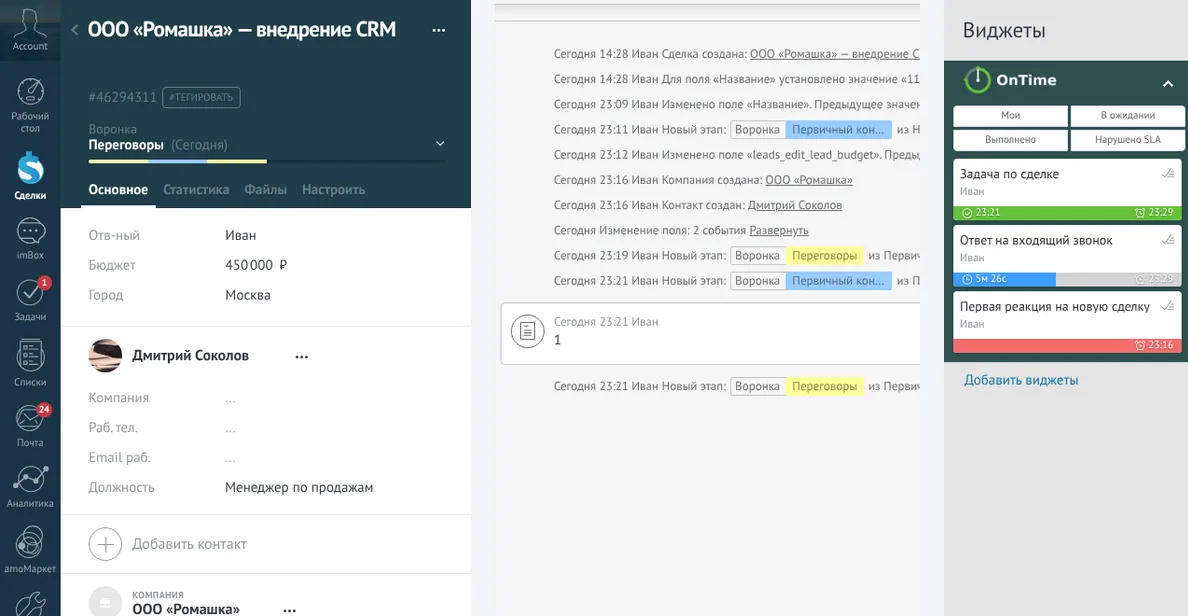The height and width of the screenshot is (616, 1188).
Task: Open the Задачи section
Action: (30, 299)
